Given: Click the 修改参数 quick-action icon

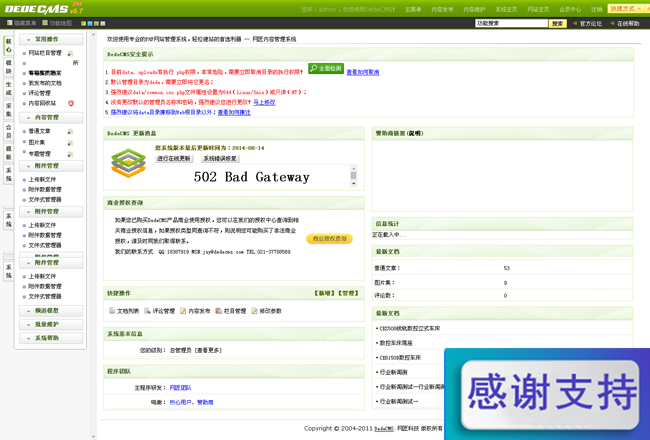Looking at the screenshot, I should [254, 311].
